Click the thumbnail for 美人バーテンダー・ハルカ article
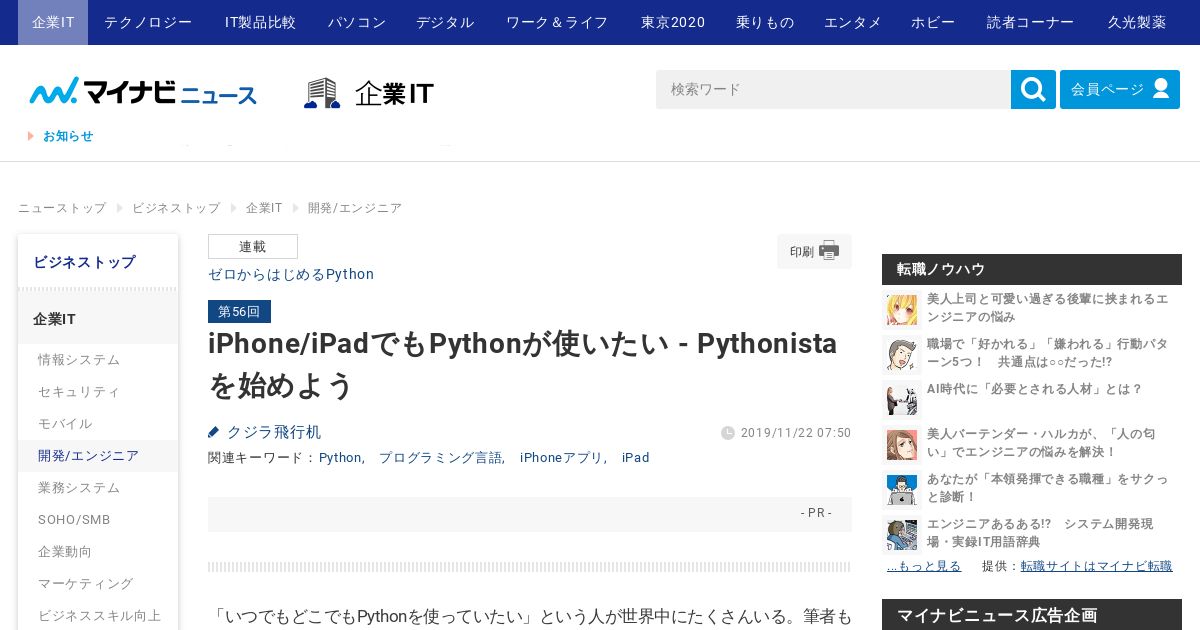This screenshot has width=1200, height=630. [902, 443]
